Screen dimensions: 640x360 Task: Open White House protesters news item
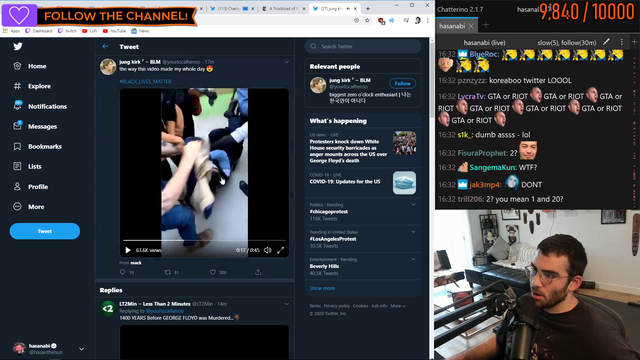(x=363, y=148)
